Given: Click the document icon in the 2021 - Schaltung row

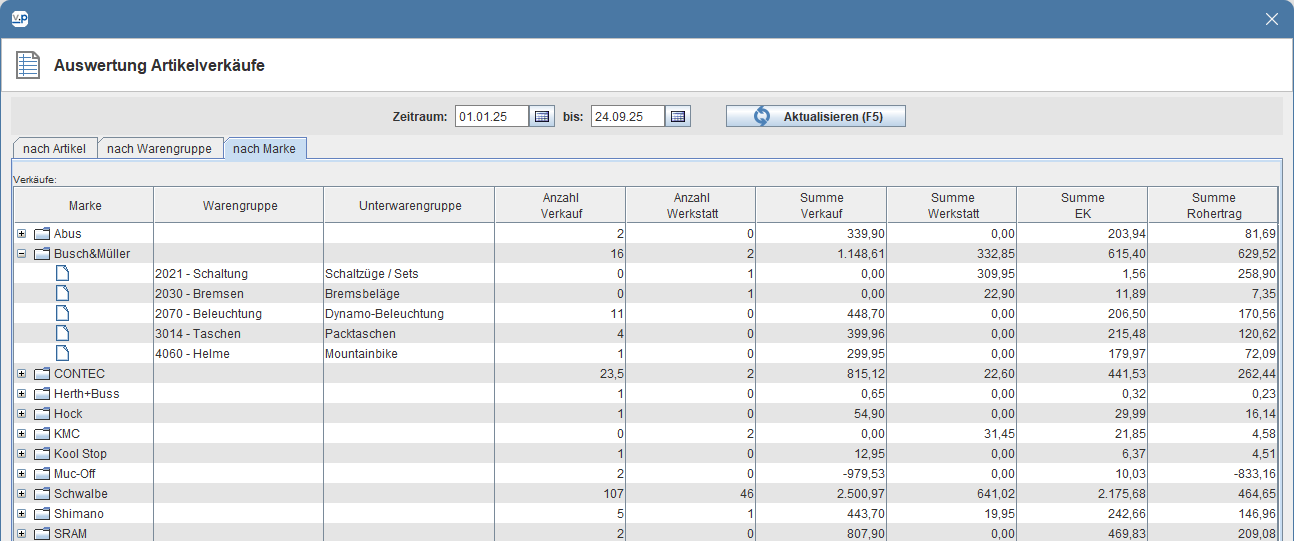Looking at the screenshot, I should (62, 273).
